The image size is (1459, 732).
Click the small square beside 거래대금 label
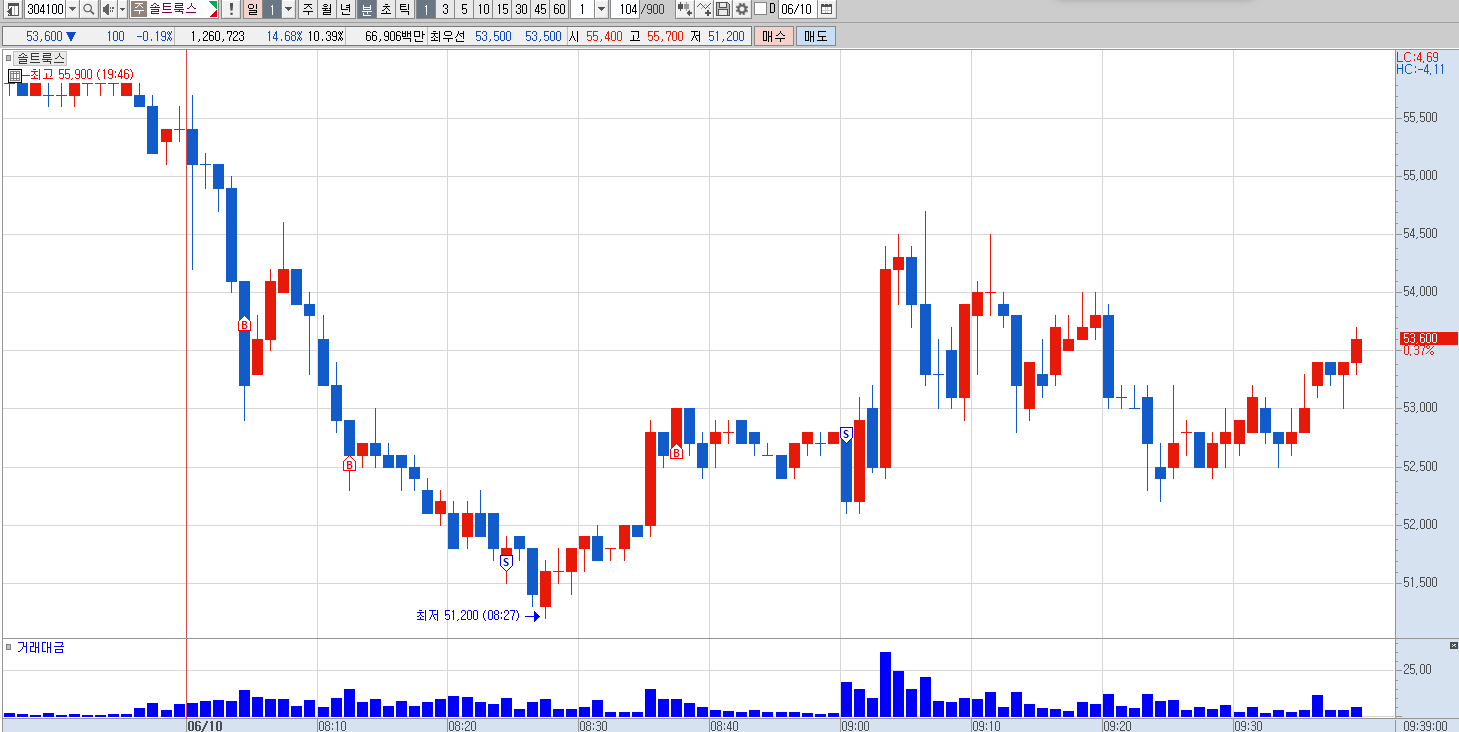[x=9, y=647]
